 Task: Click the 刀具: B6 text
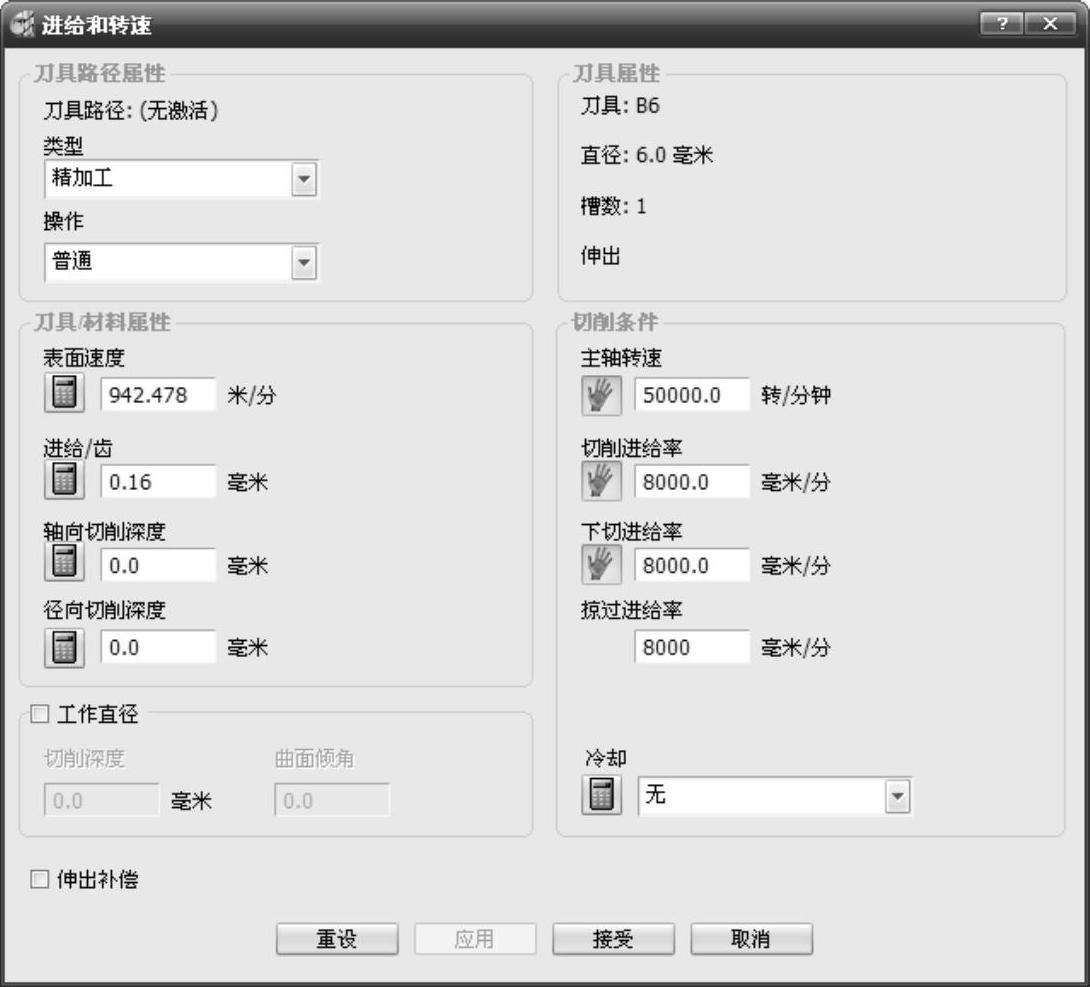click(x=620, y=106)
